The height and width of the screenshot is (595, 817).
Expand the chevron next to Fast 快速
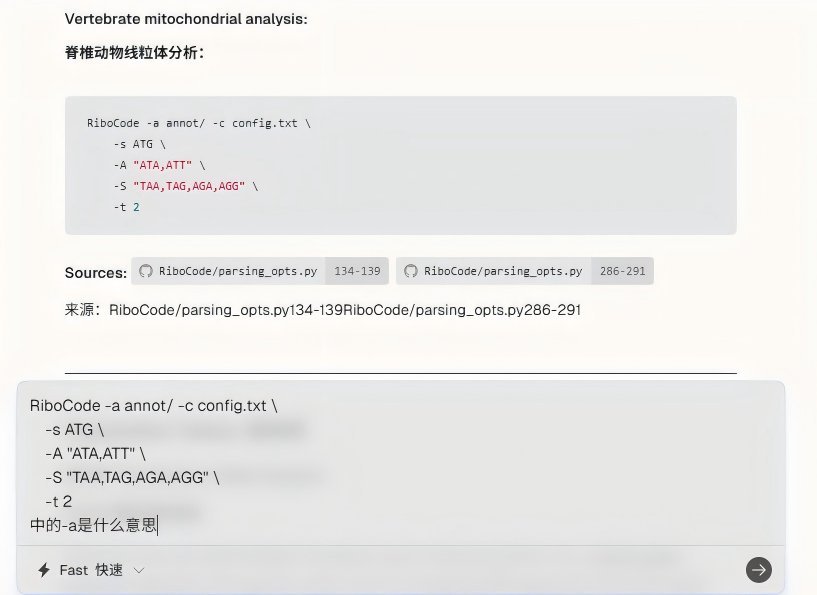137,571
